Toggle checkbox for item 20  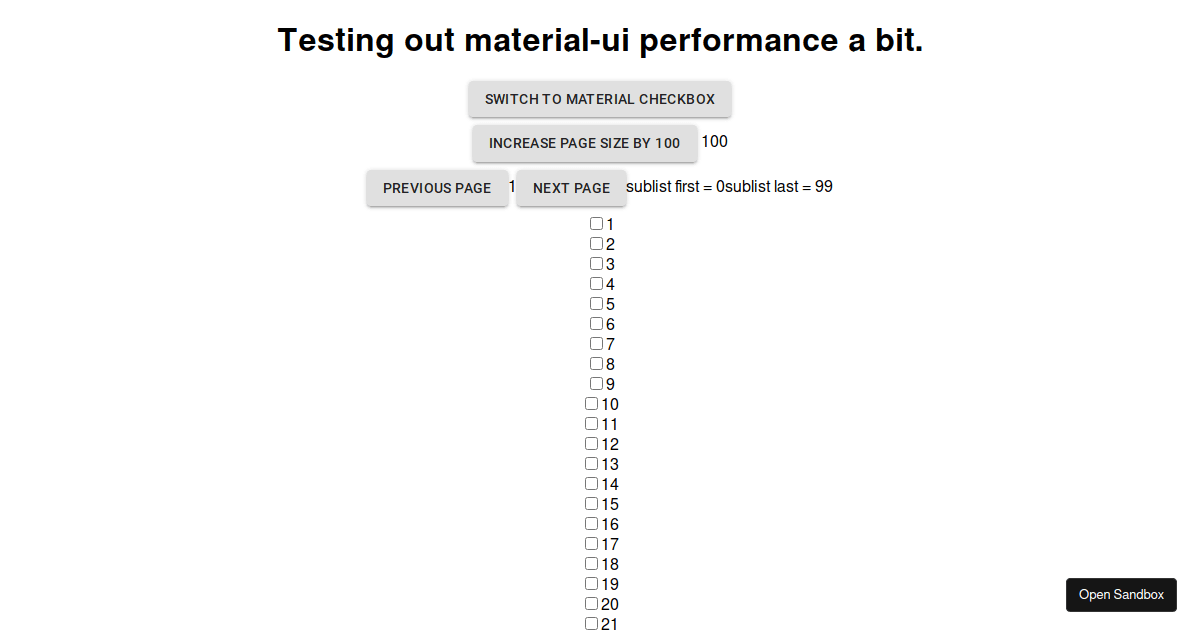pos(591,603)
